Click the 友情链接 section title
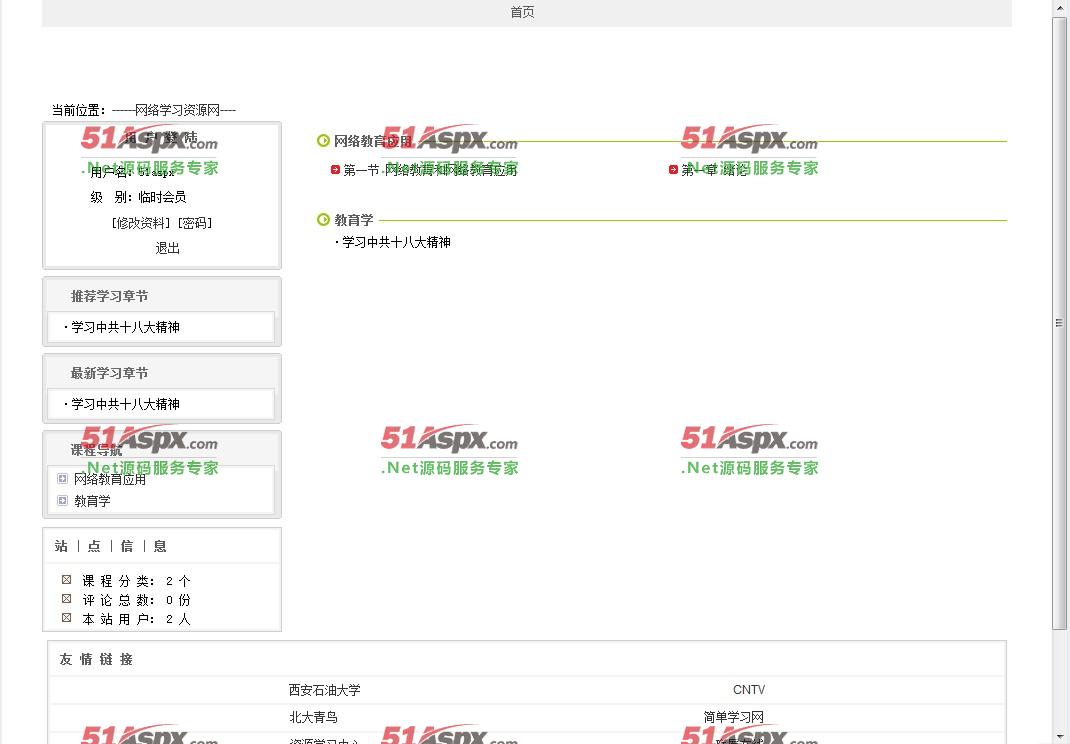1070x744 pixels. point(96,659)
